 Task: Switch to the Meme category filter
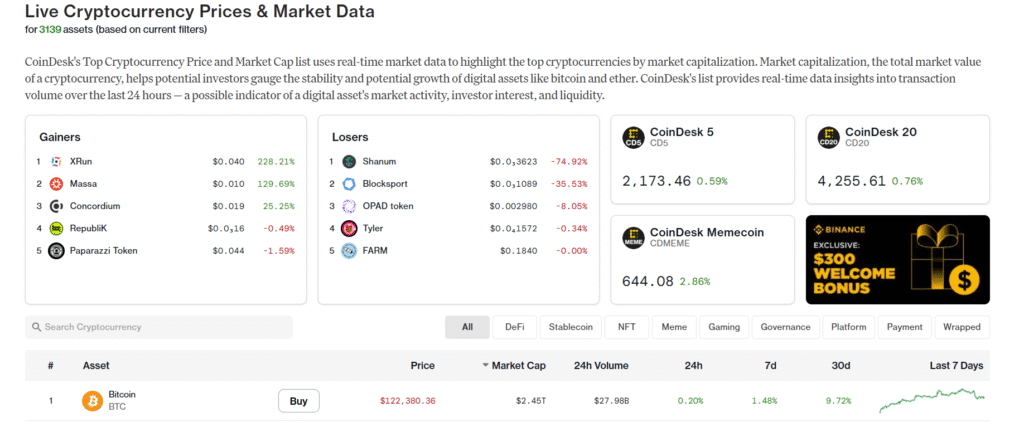tap(674, 327)
